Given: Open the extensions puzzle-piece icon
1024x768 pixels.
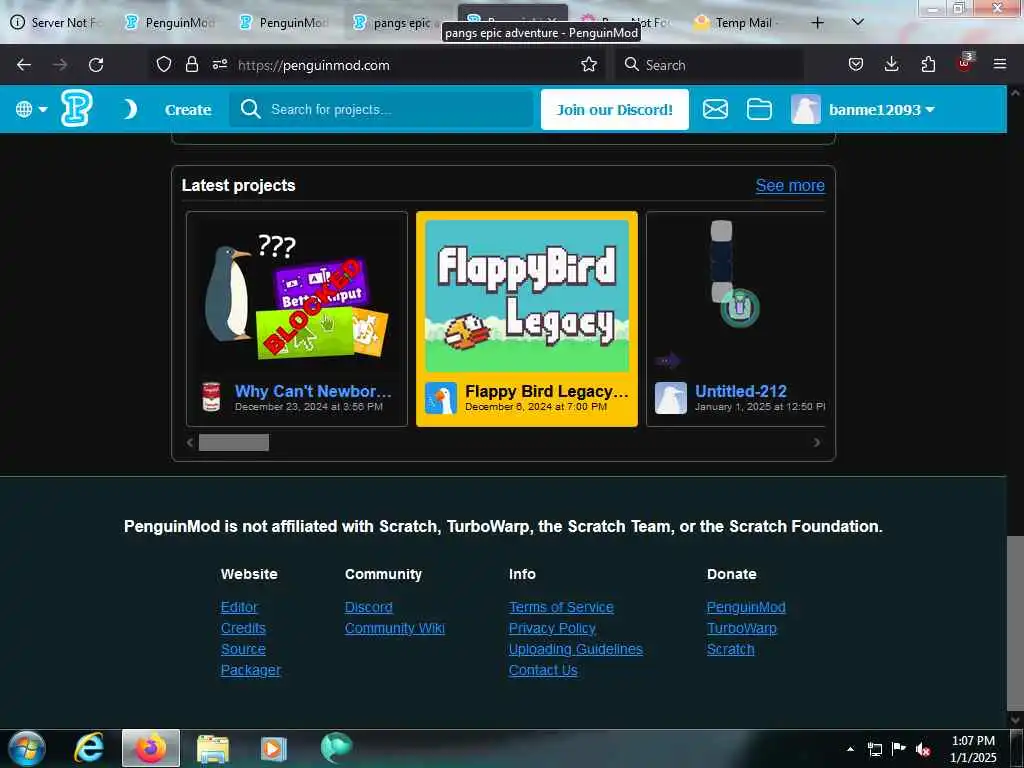Looking at the screenshot, I should pos(928,65).
